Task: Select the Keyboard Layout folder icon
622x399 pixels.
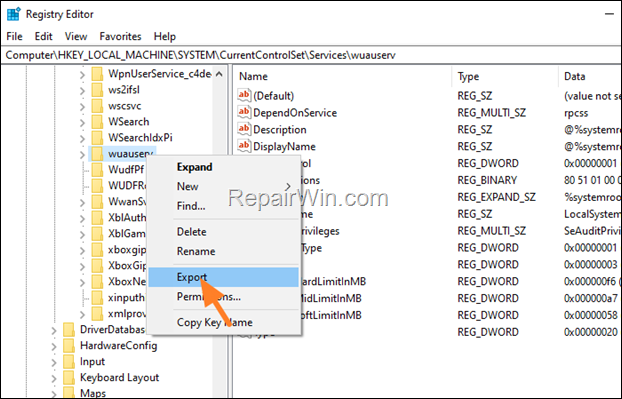Action: click(x=69, y=377)
